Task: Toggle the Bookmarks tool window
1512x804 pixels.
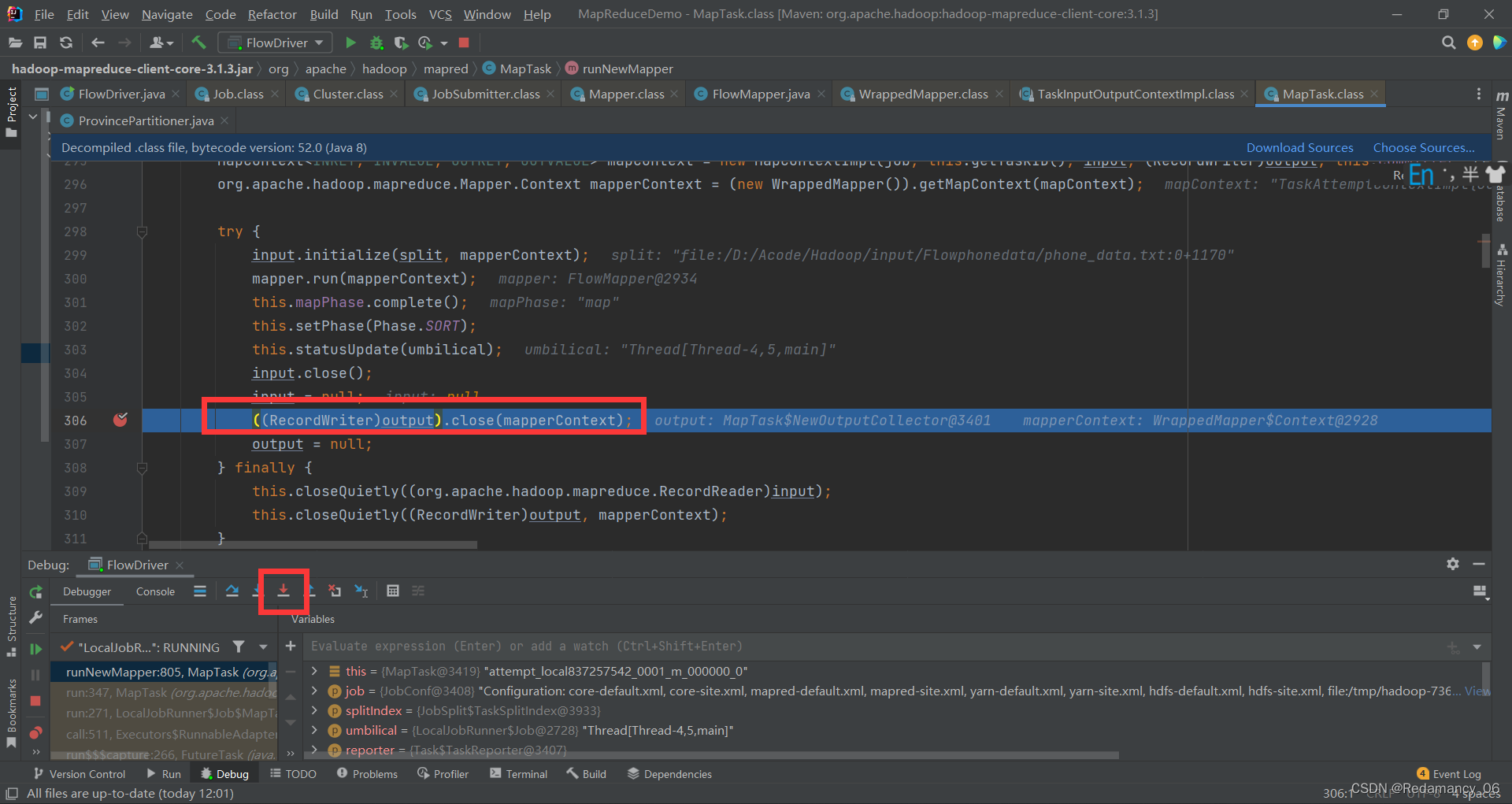Action: (11, 713)
